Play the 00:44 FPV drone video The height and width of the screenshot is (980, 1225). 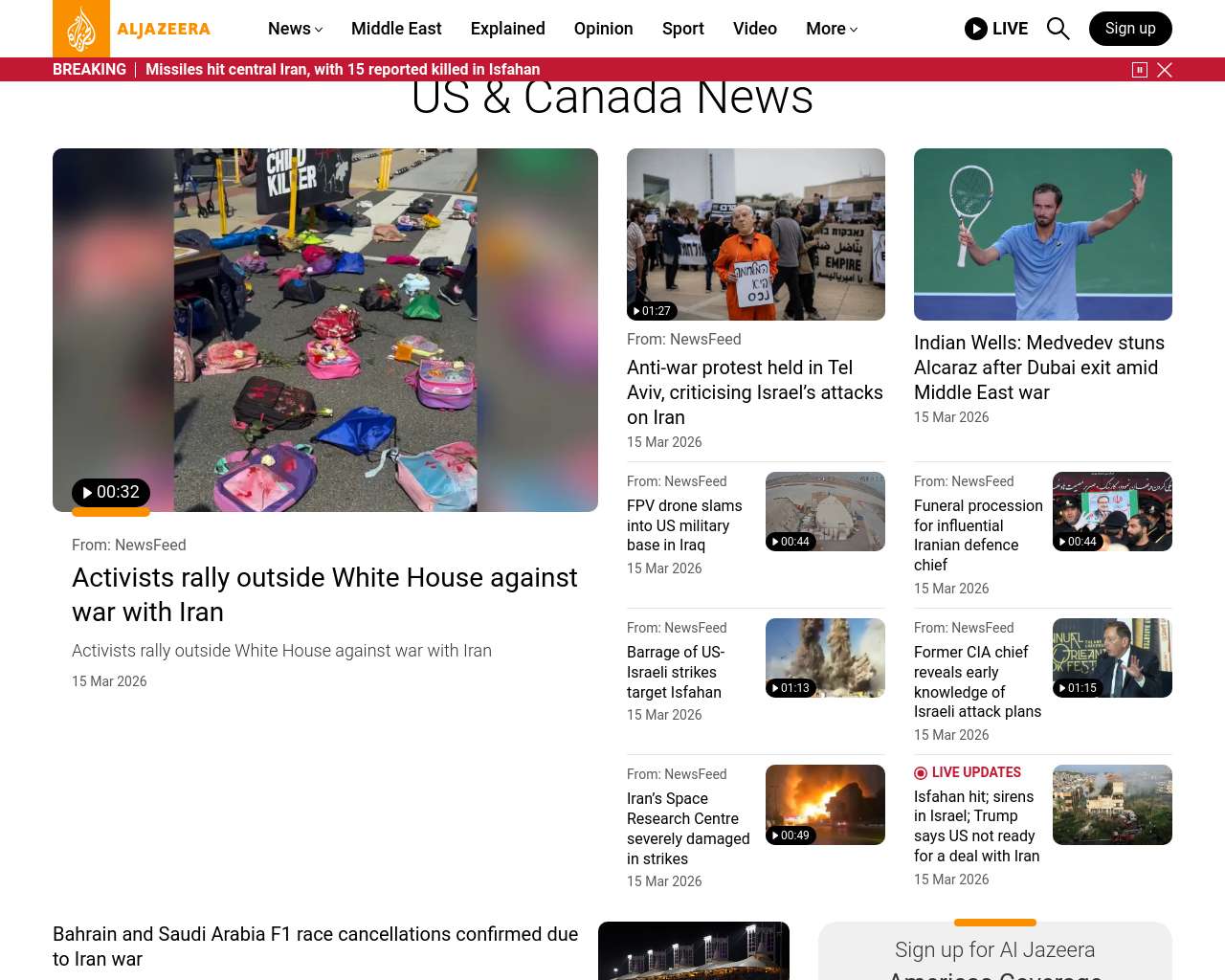[791, 542]
